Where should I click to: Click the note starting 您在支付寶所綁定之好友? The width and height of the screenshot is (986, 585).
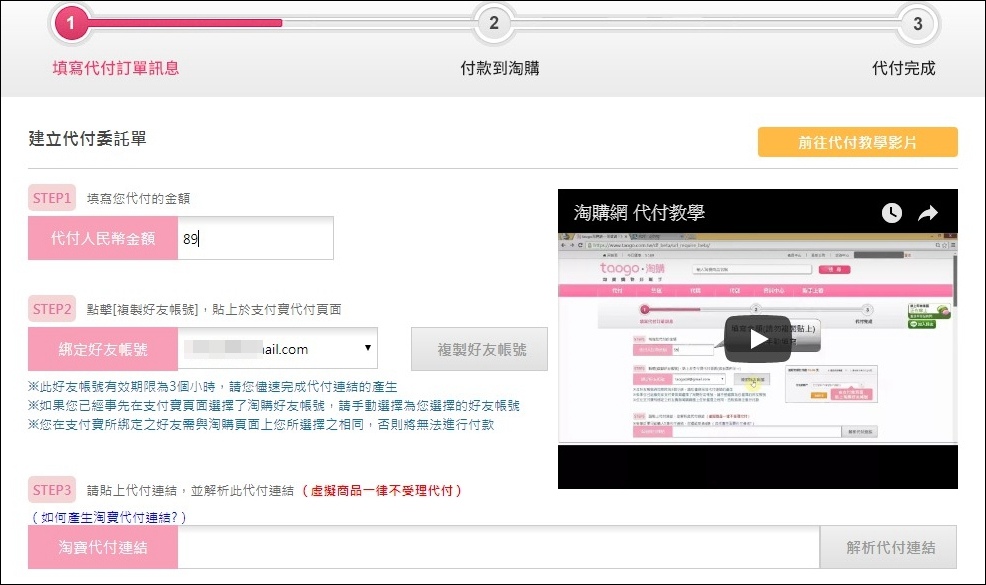[261, 425]
